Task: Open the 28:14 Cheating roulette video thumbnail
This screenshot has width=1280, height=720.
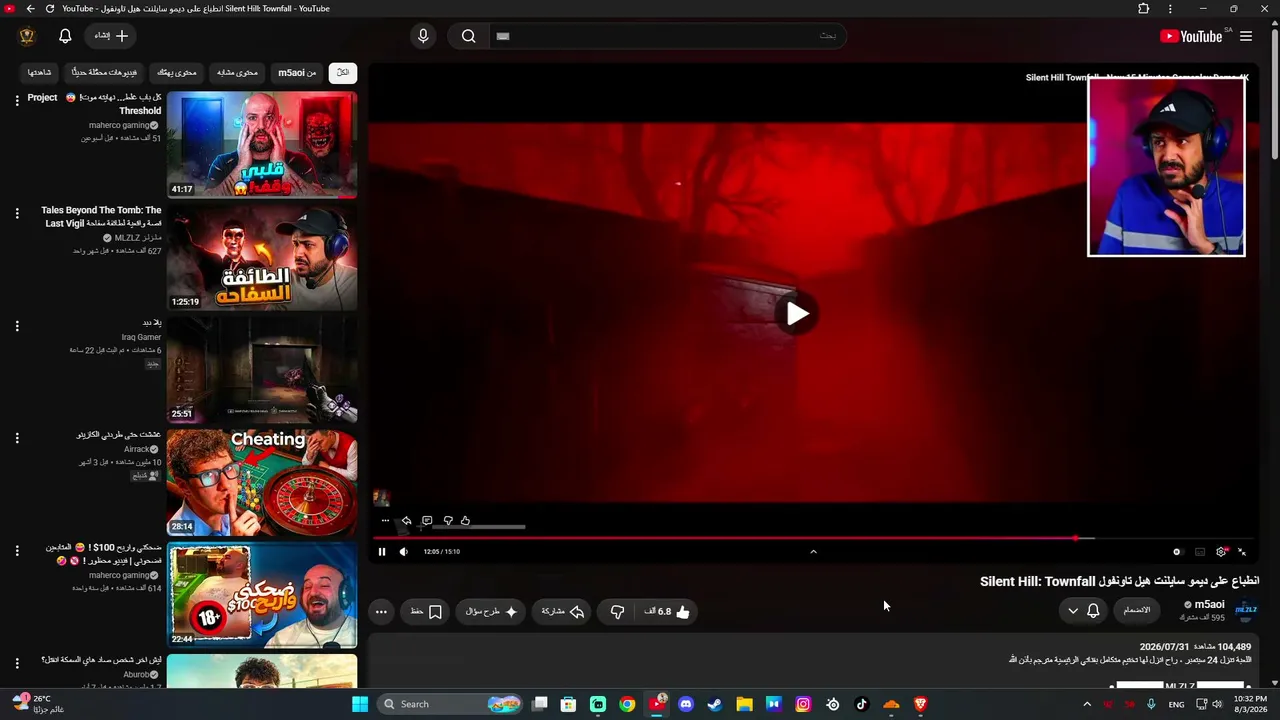Action: tap(262, 483)
